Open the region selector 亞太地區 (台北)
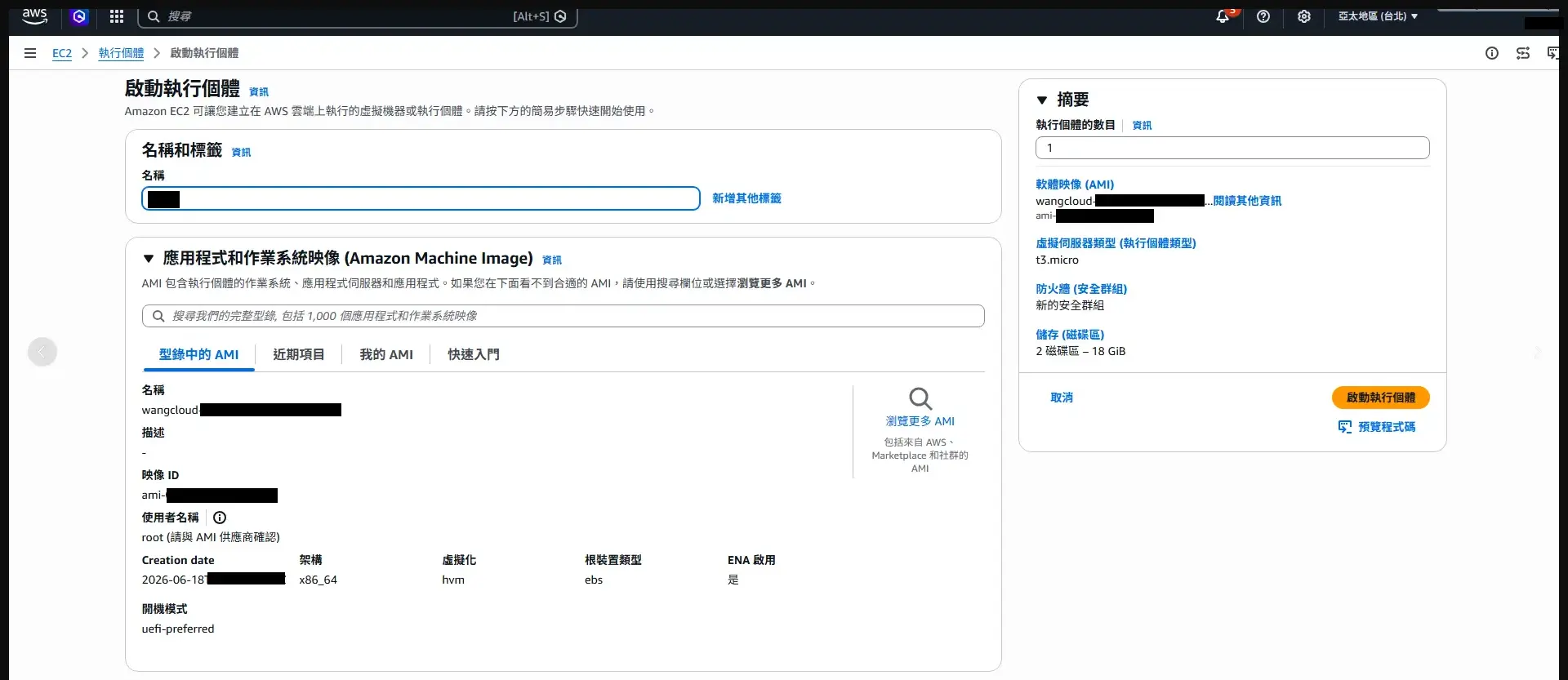 1378,16
